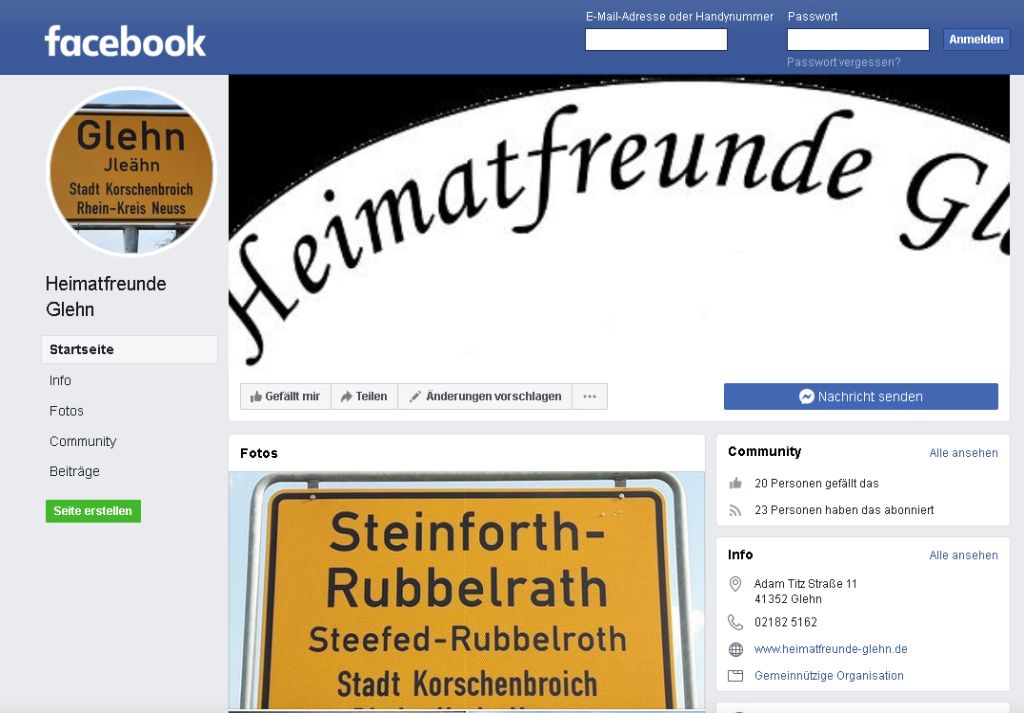The width and height of the screenshot is (1024, 713).
Task: Focus the E-Mail-Adresse oder Handynummer field
Action: [656, 39]
